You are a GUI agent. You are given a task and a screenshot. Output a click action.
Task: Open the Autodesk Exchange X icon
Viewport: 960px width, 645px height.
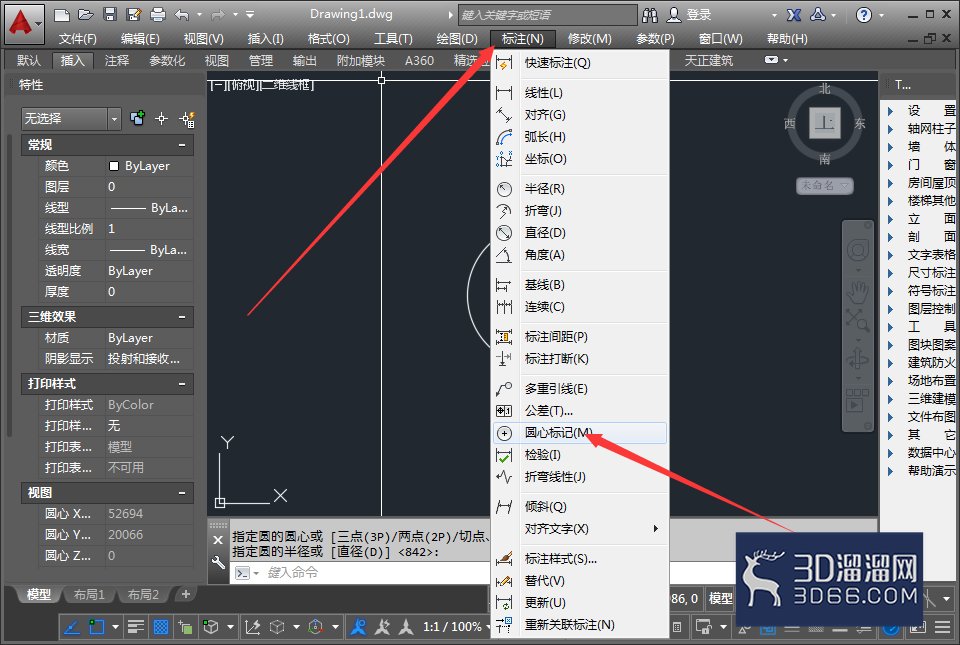tap(794, 15)
